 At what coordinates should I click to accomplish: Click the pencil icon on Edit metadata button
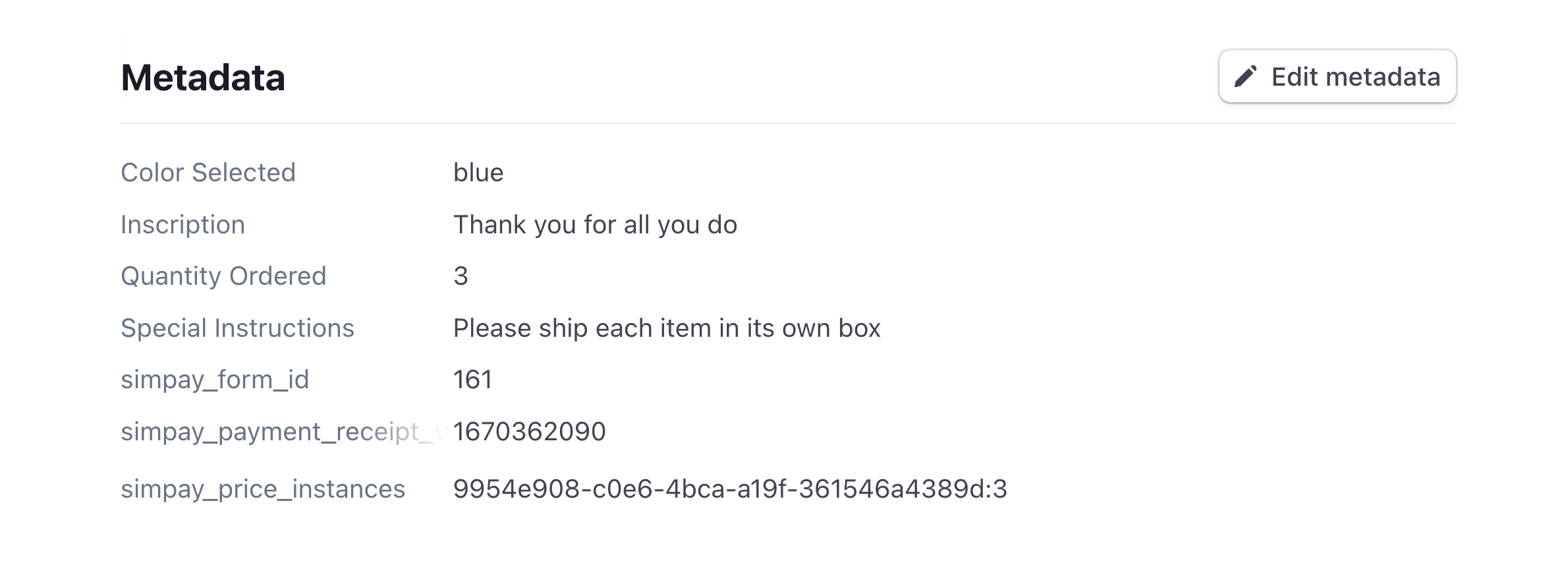coord(1244,76)
